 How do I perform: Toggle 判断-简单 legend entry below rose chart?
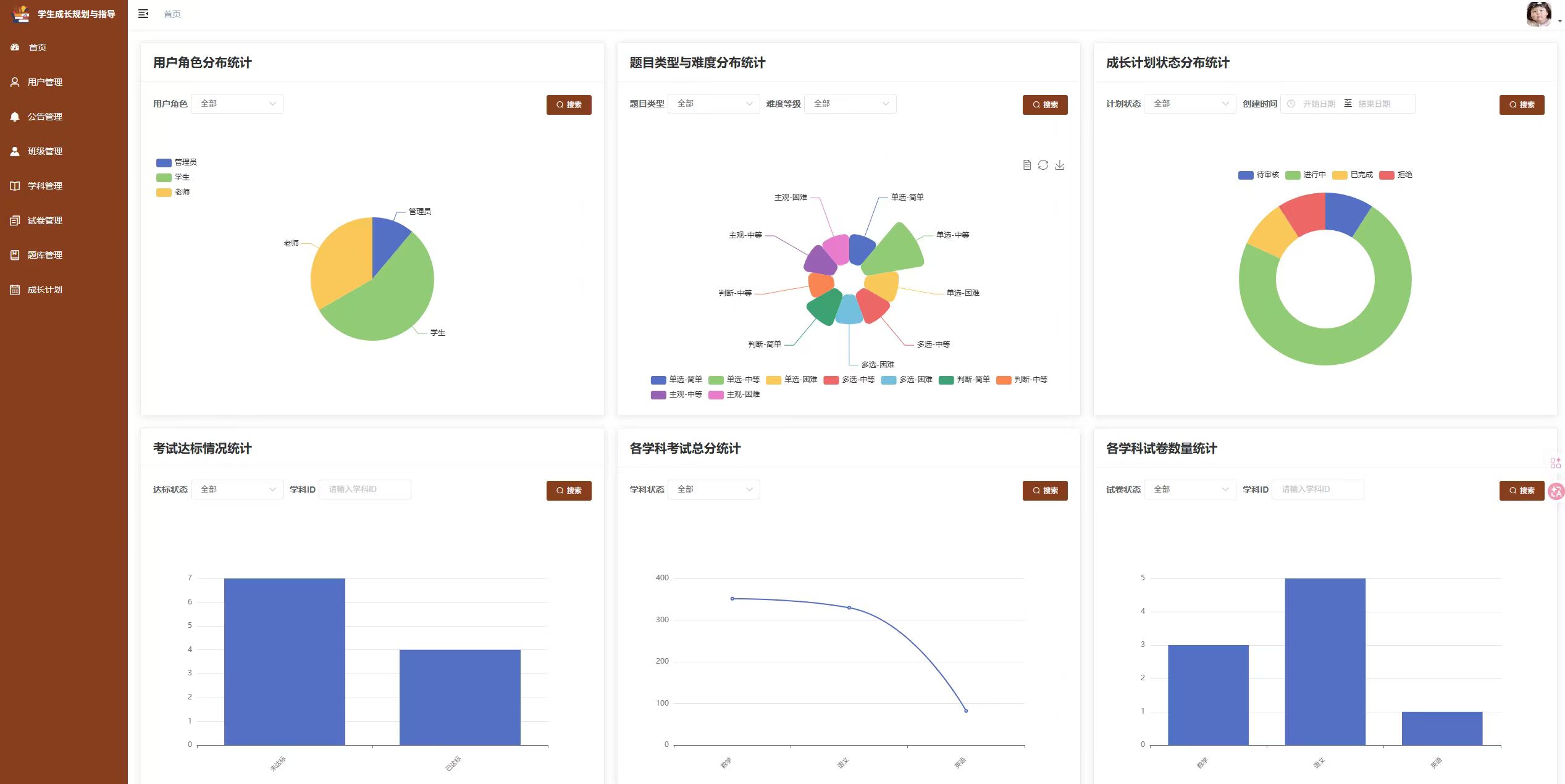pyautogui.click(x=964, y=380)
